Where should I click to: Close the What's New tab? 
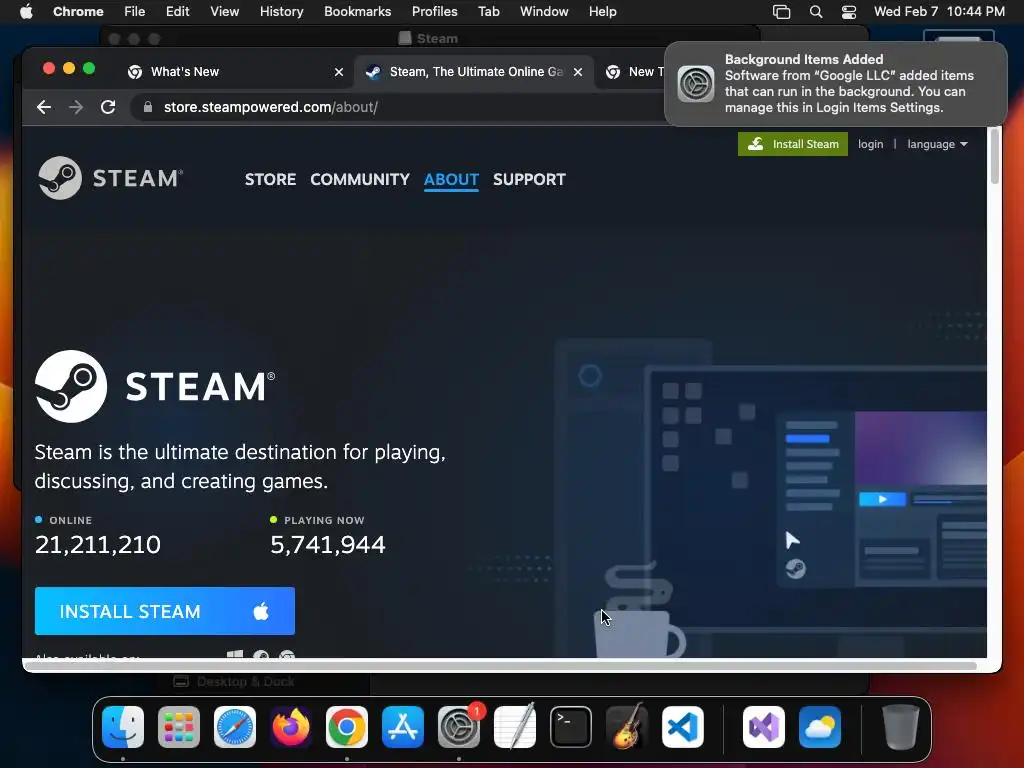coord(339,72)
